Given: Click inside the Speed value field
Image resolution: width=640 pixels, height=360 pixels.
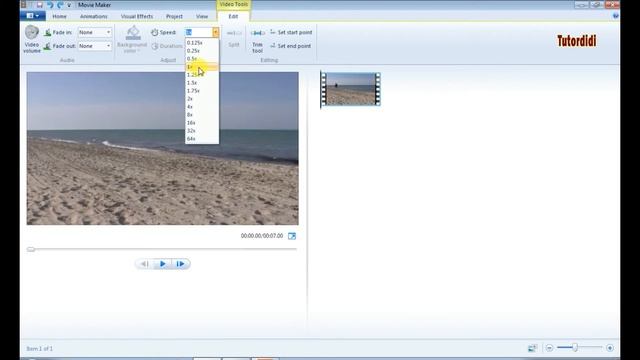Looking at the screenshot, I should [198, 32].
